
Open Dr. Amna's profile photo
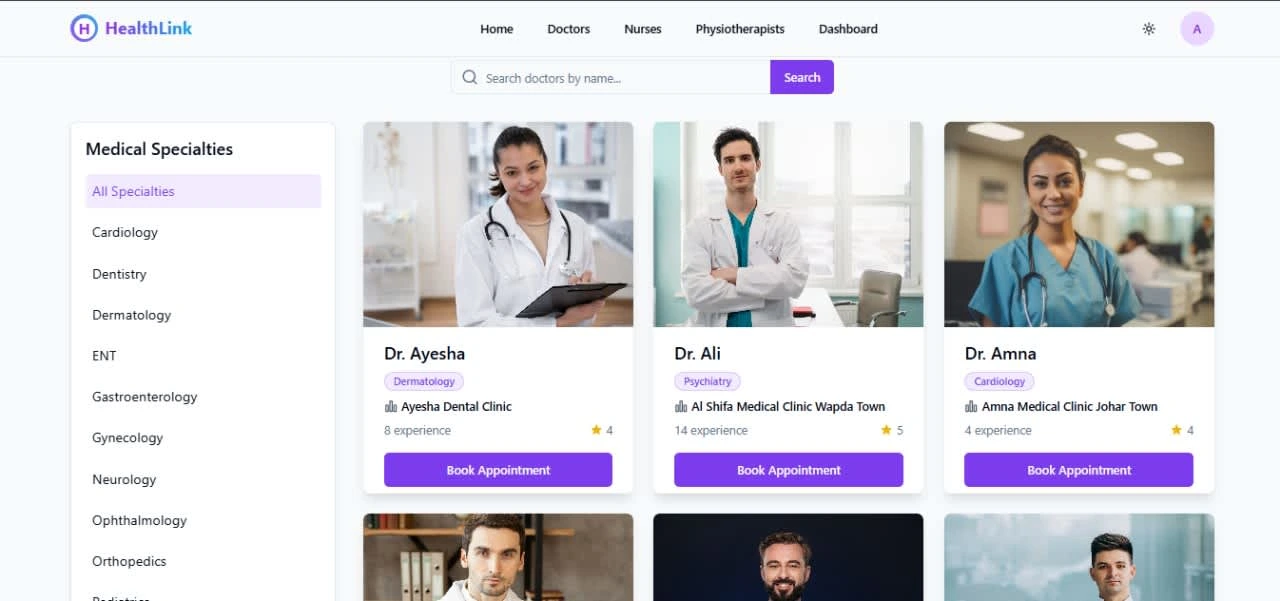pos(1079,224)
